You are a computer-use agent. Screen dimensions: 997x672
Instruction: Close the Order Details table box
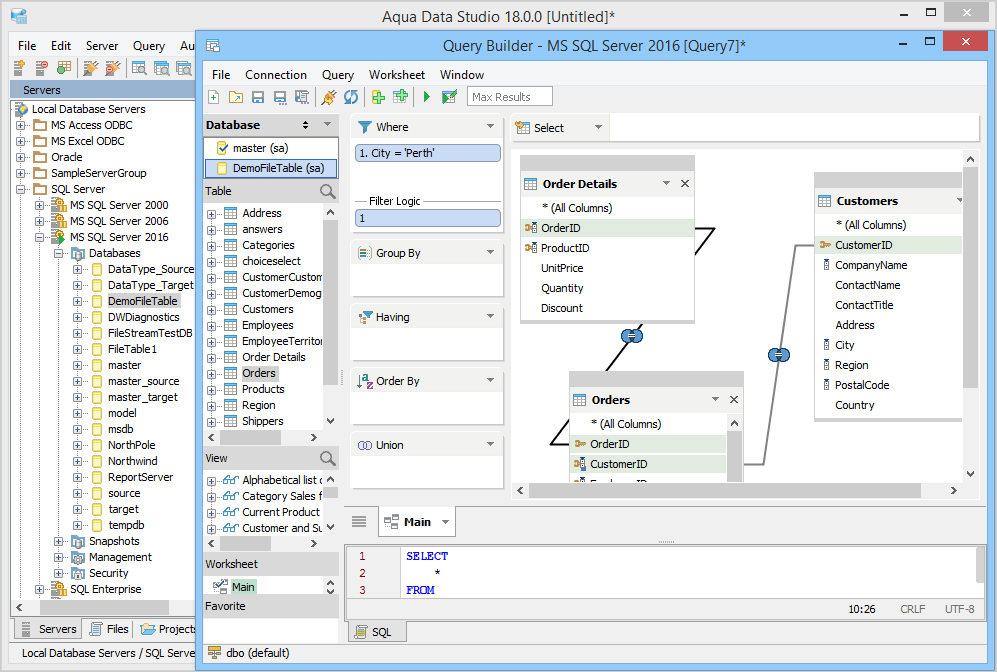pyautogui.click(x=685, y=184)
